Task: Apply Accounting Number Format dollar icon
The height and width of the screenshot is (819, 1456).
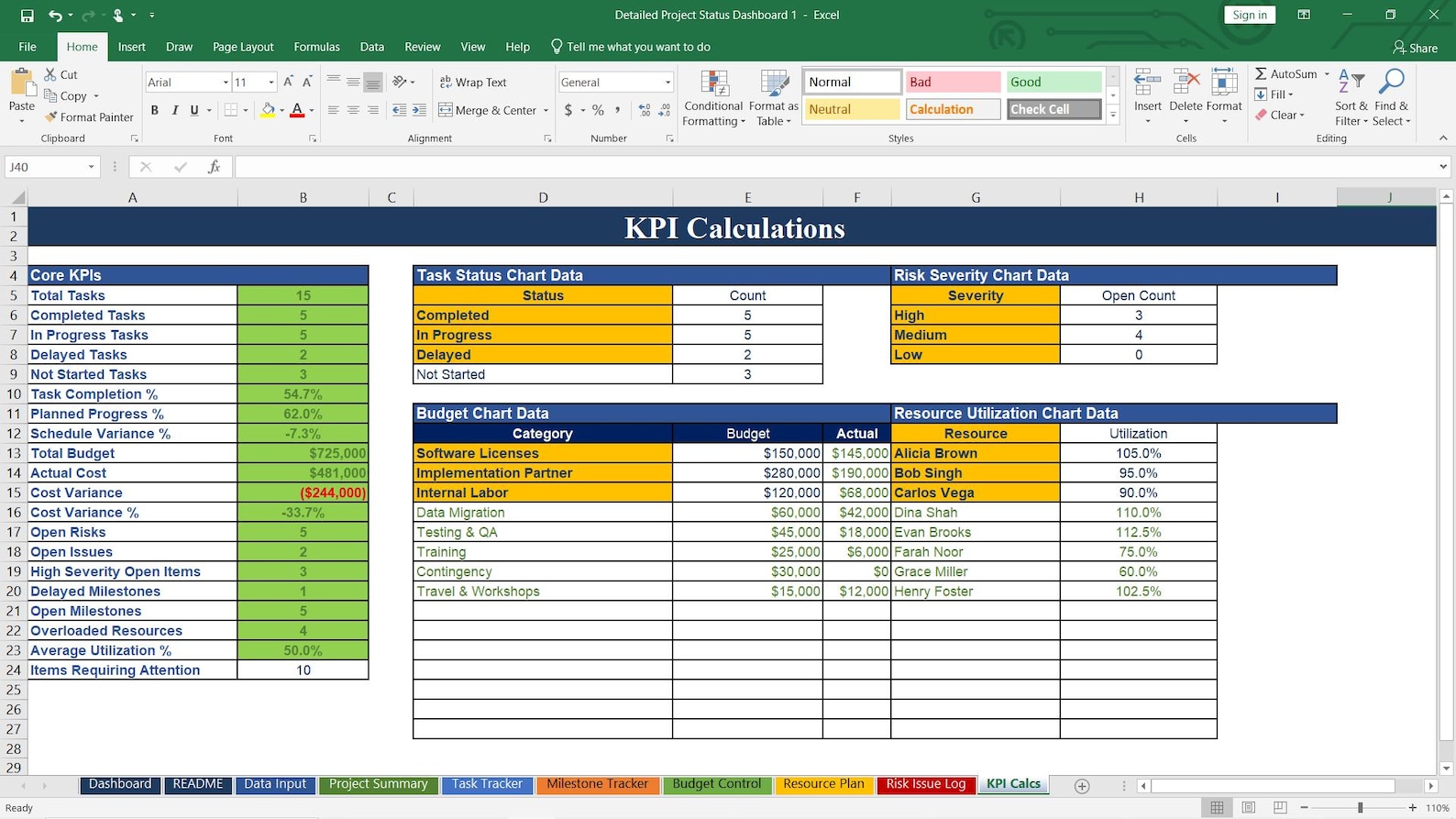Action: [568, 110]
